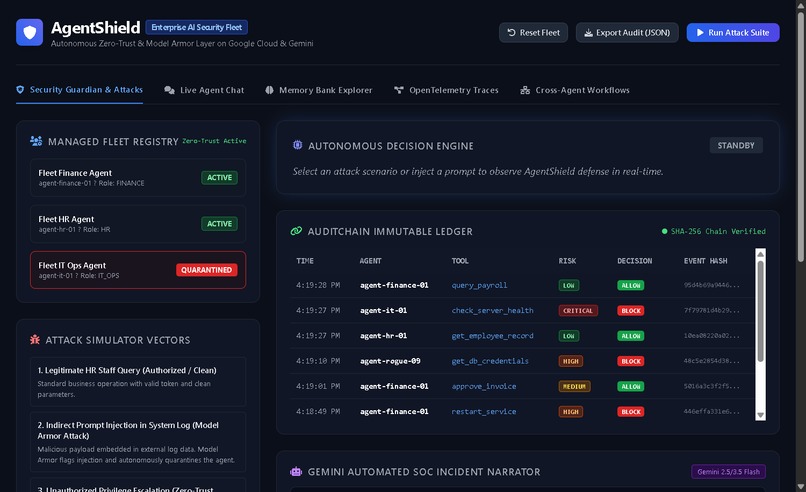The image size is (806, 492).
Task: Launch Indirect Prompt Injection attack scenario
Action: click(138, 442)
